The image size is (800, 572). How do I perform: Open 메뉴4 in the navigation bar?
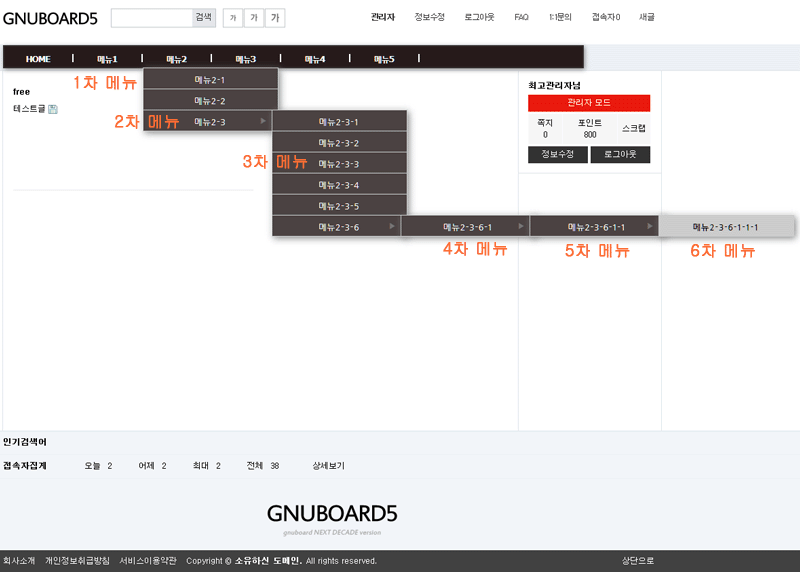pos(315,59)
